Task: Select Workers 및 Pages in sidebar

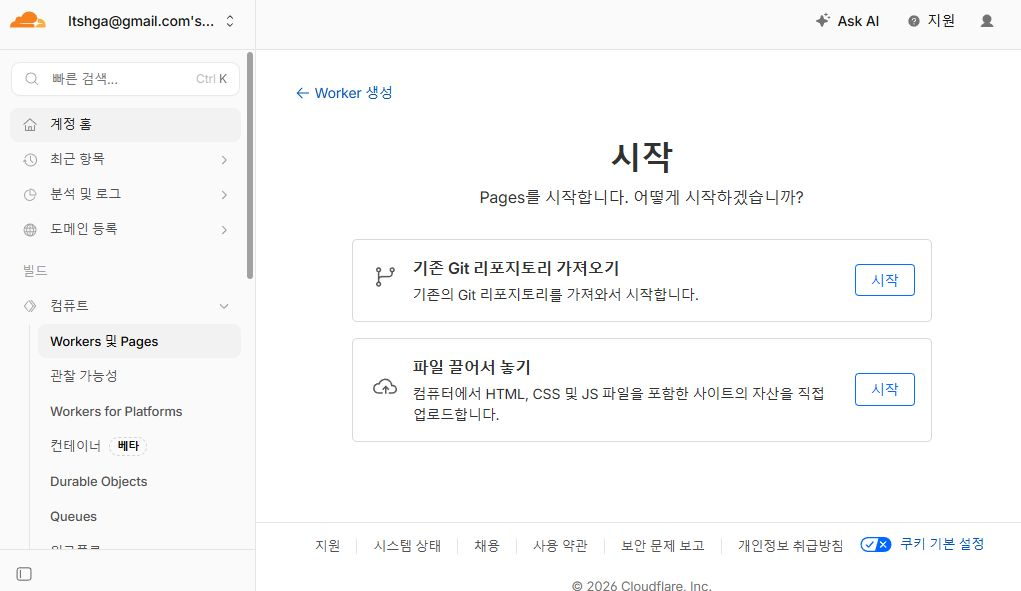Action: coord(139,341)
